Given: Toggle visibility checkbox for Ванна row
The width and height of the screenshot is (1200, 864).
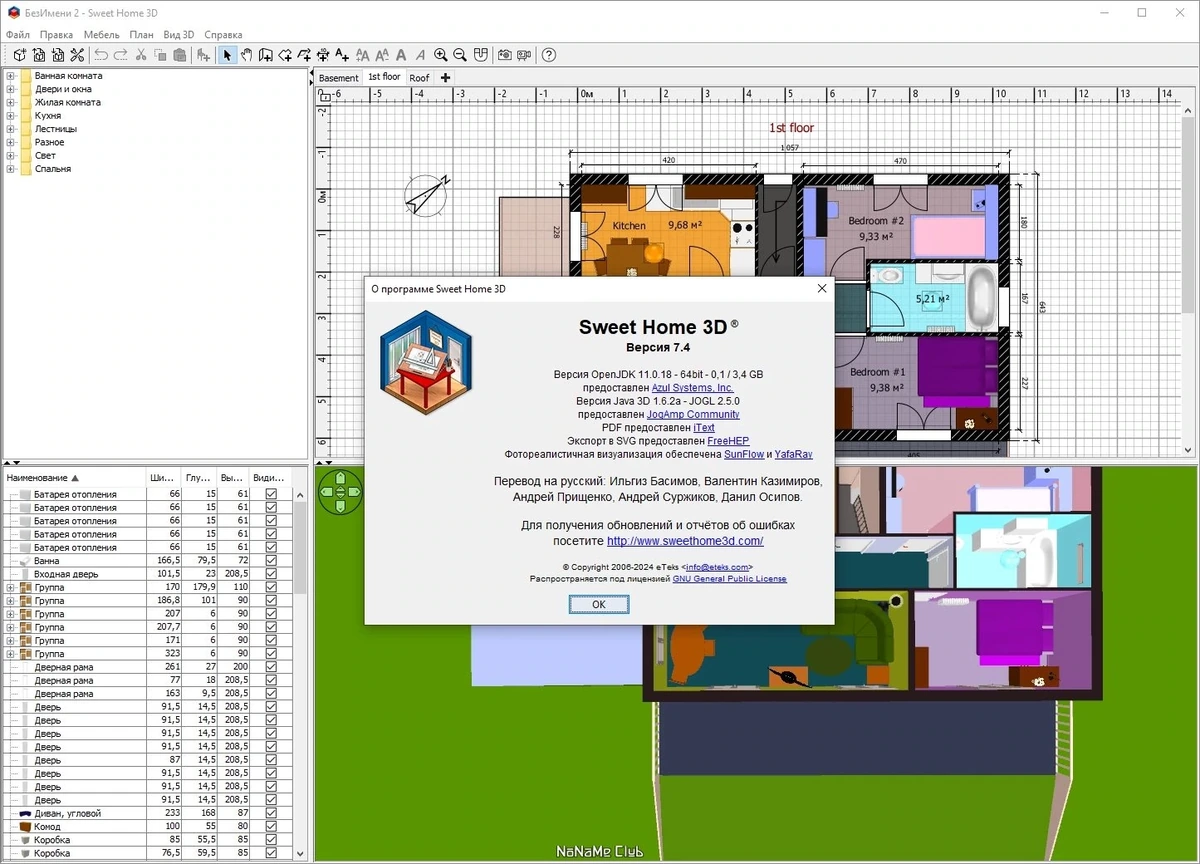Looking at the screenshot, I should click(271, 561).
